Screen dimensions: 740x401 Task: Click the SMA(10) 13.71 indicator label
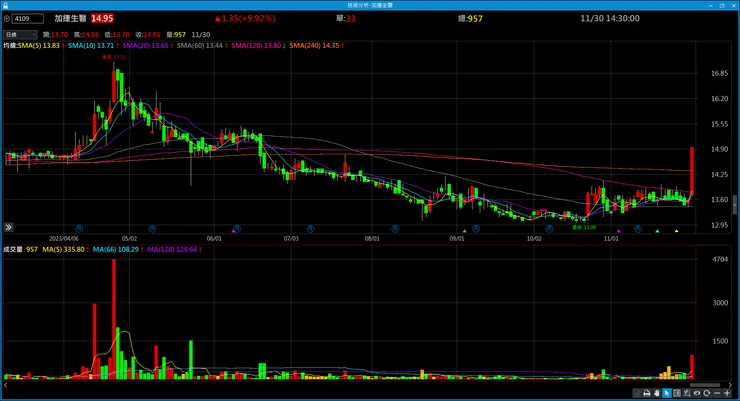click(91, 45)
